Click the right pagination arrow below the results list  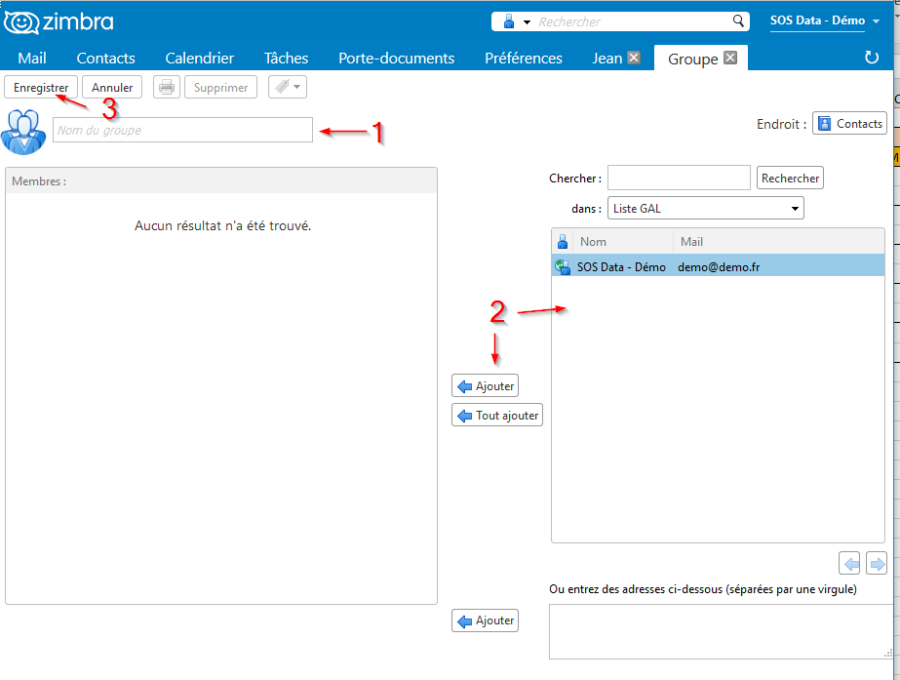pyautogui.click(x=876, y=563)
